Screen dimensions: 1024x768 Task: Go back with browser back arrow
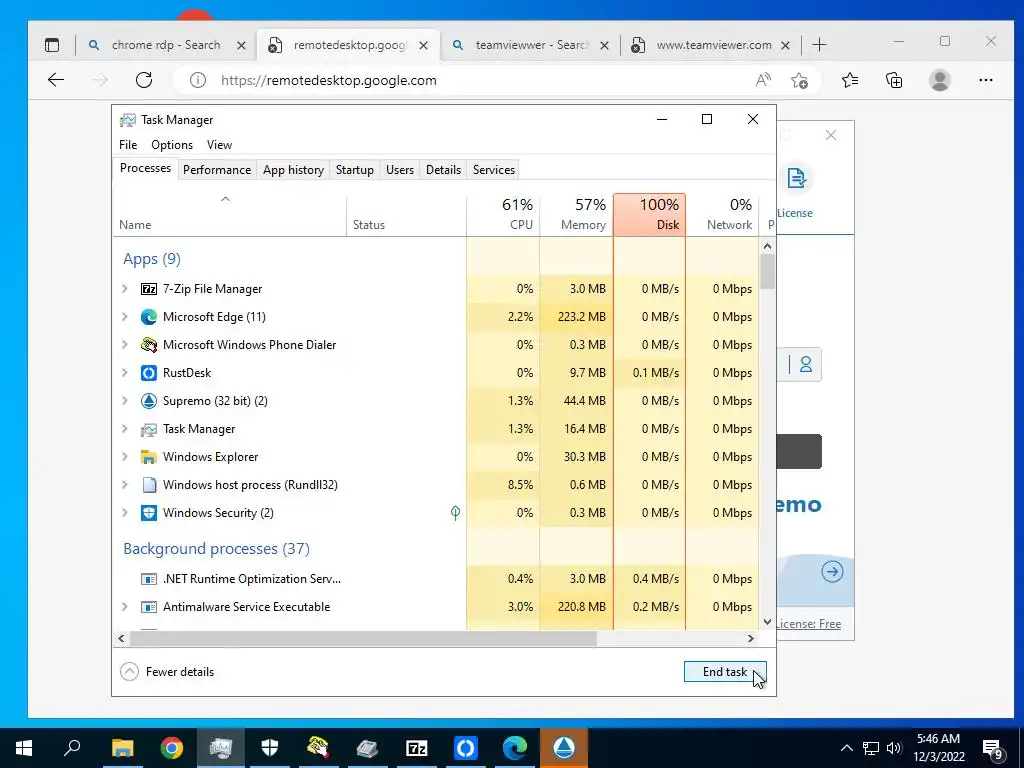56,80
